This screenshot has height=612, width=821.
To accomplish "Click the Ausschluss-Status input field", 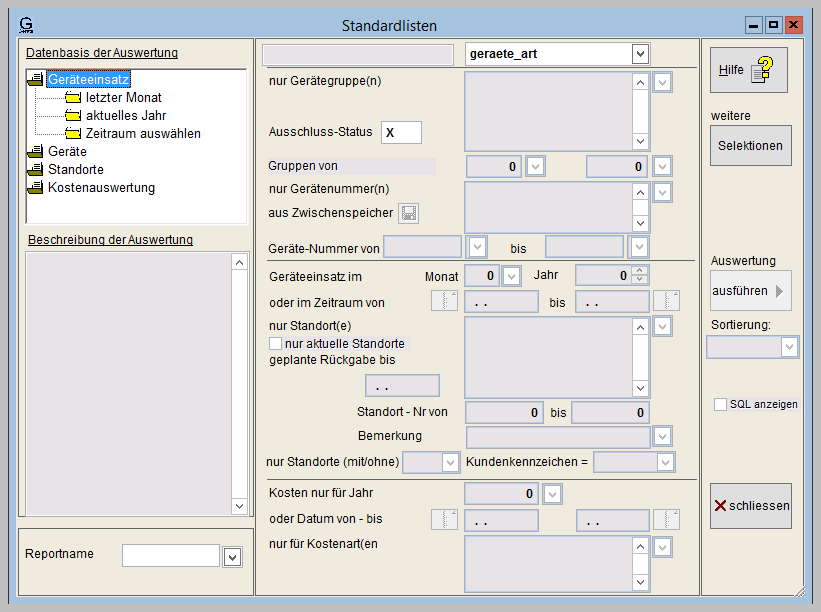I will [x=401, y=132].
